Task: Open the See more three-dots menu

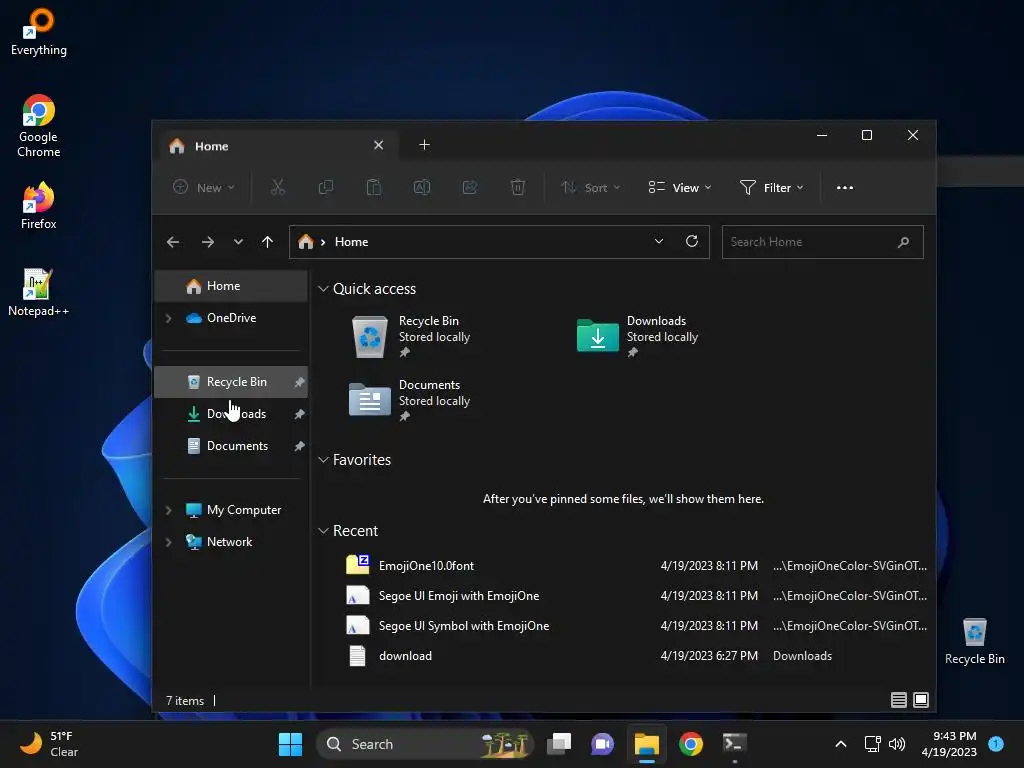Action: (x=844, y=187)
